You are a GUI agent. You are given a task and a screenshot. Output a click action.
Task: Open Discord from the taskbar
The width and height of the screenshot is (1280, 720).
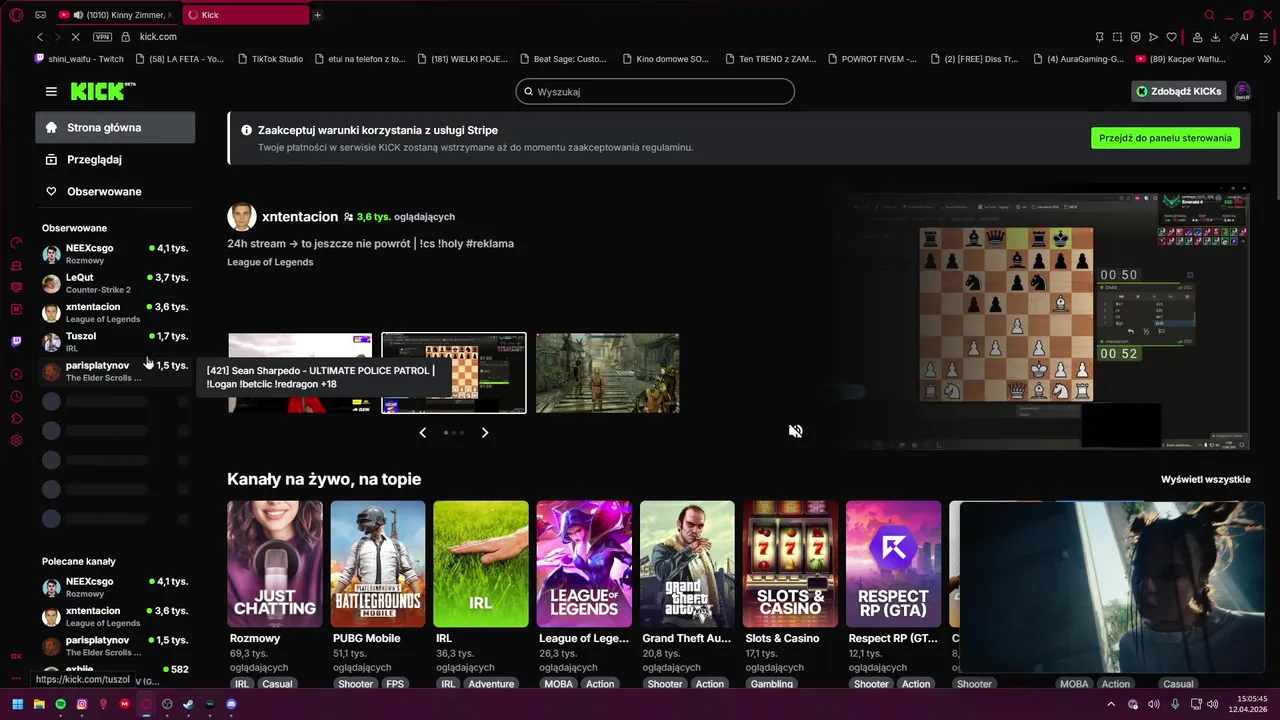[x=231, y=704]
